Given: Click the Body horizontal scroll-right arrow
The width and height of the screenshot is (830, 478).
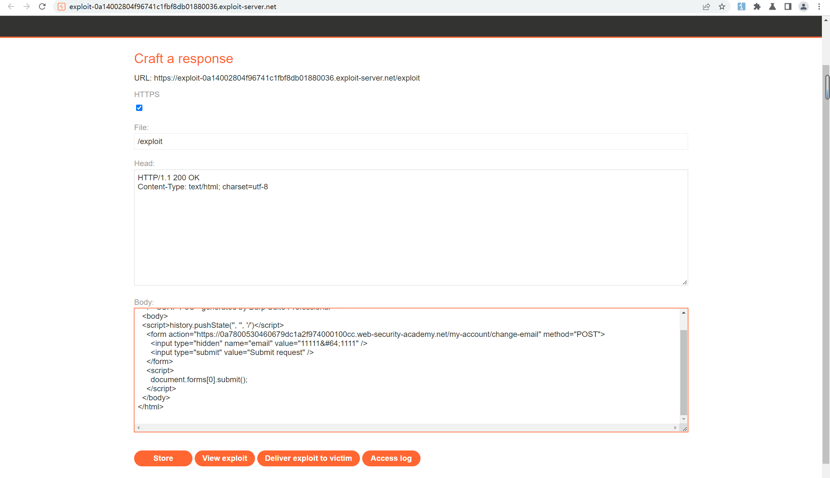Looking at the screenshot, I should coord(675,427).
